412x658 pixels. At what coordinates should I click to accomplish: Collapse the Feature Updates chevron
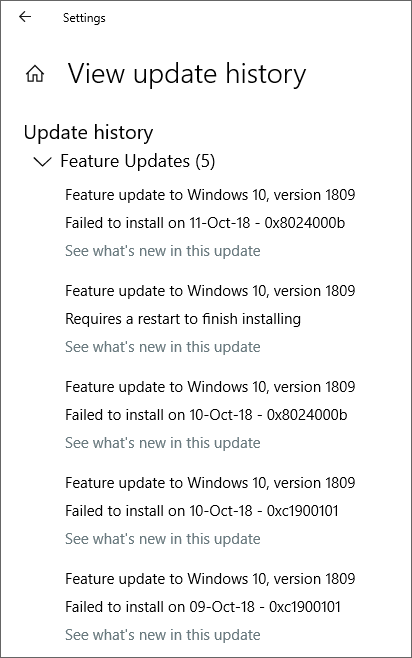[42, 162]
